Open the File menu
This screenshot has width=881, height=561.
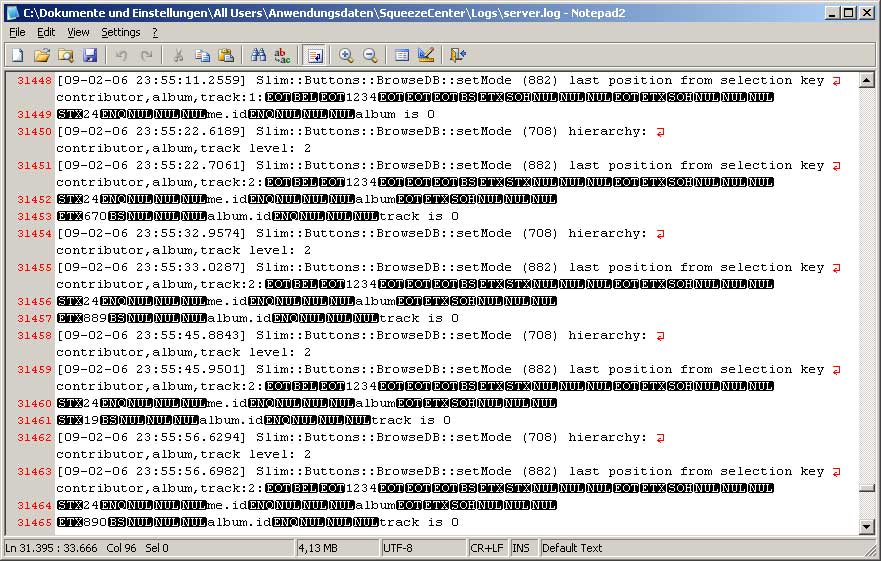pyautogui.click(x=17, y=32)
